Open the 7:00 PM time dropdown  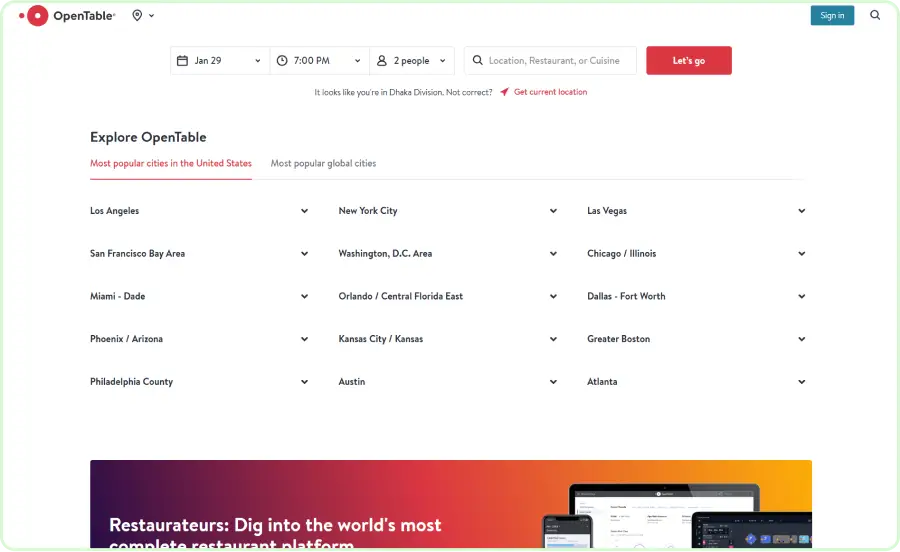pyautogui.click(x=320, y=61)
